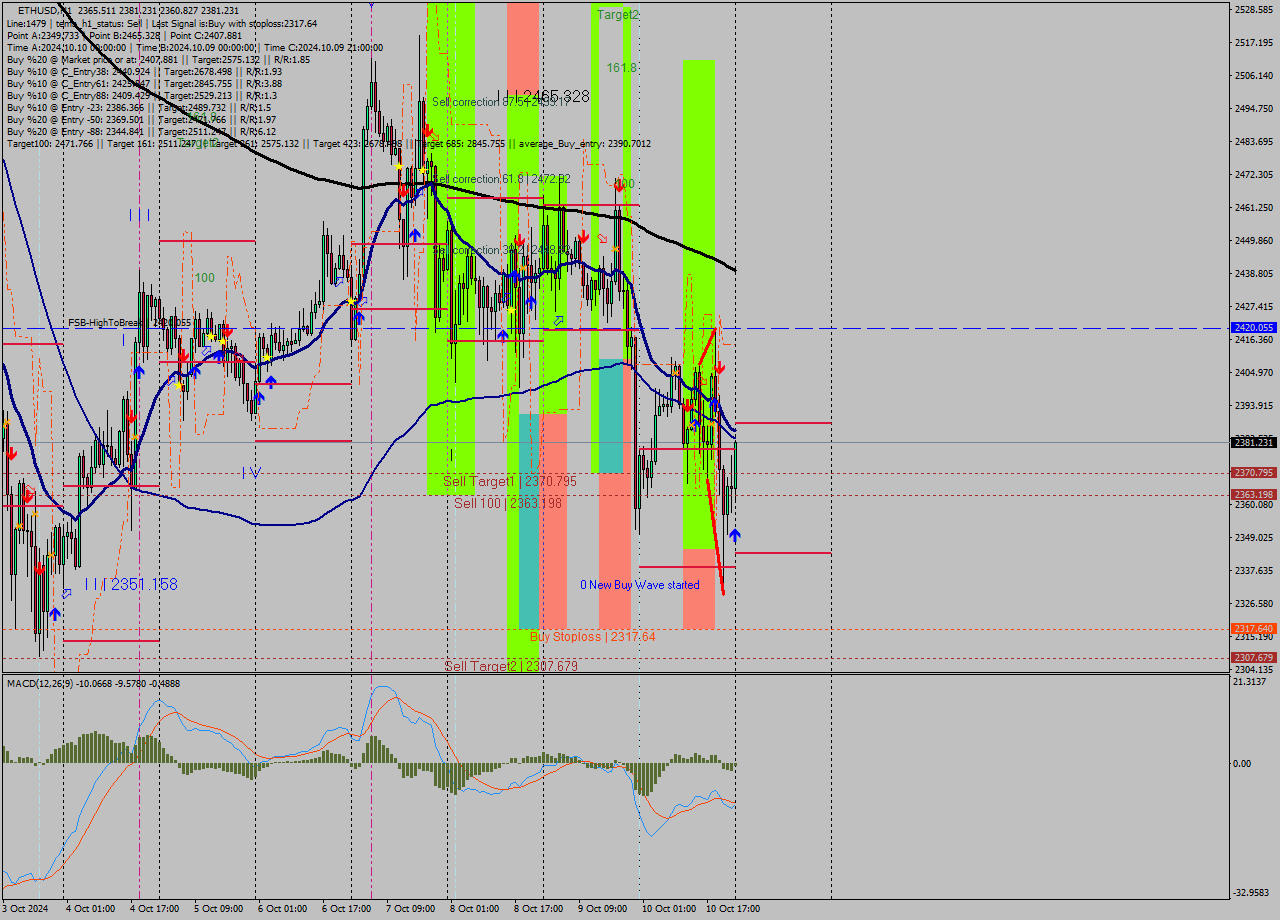
Task: Click the '0 New Buy Wave started' text
Action: pyautogui.click(x=640, y=585)
